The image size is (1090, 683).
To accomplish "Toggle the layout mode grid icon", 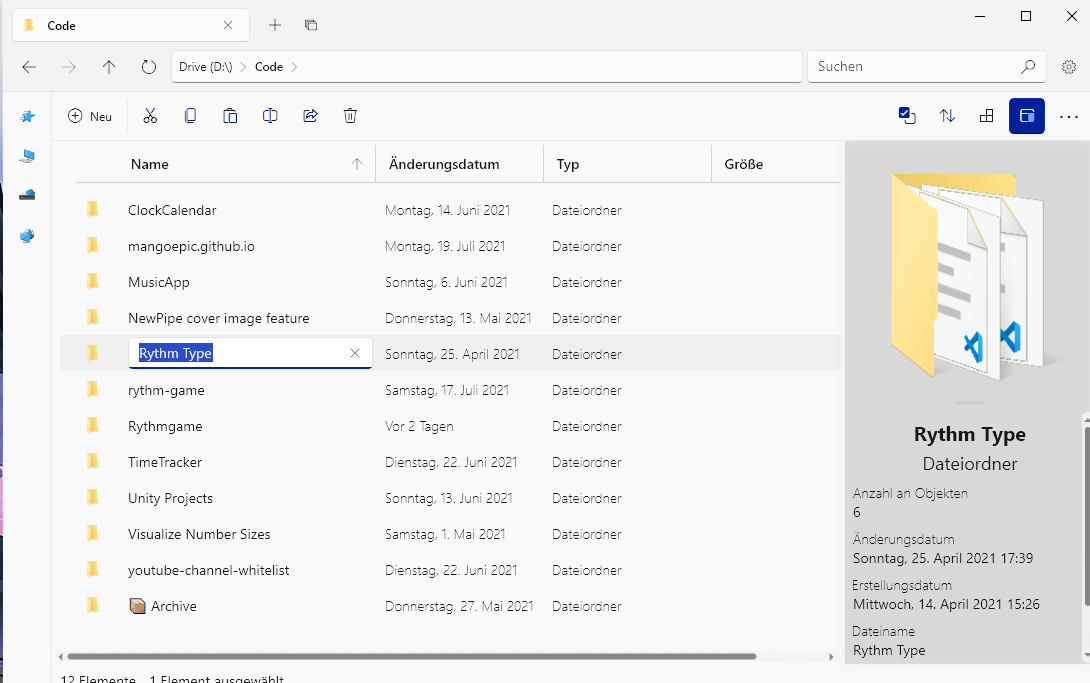I will click(986, 116).
